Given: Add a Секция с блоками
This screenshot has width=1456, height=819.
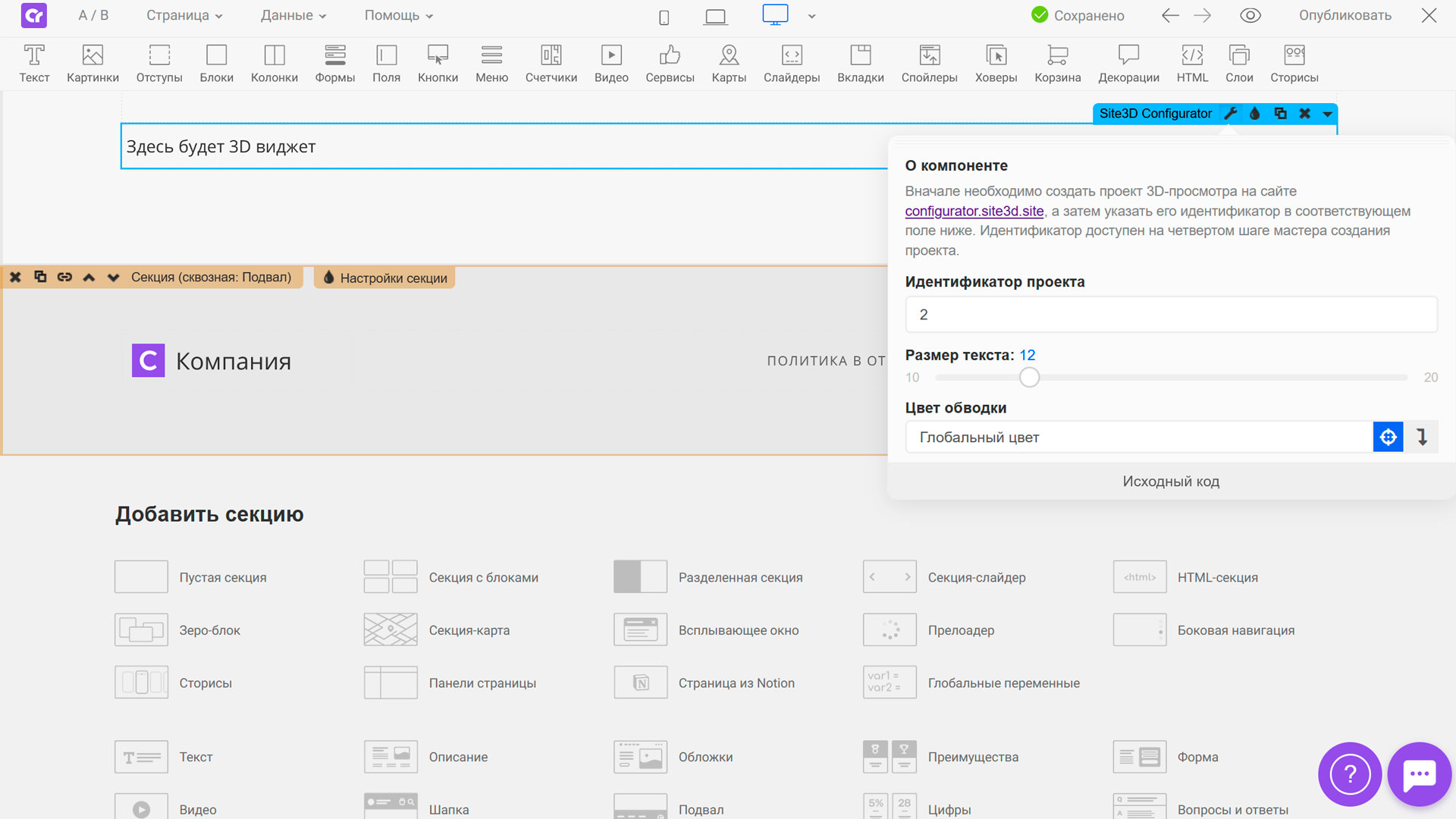Looking at the screenshot, I should pos(451,577).
